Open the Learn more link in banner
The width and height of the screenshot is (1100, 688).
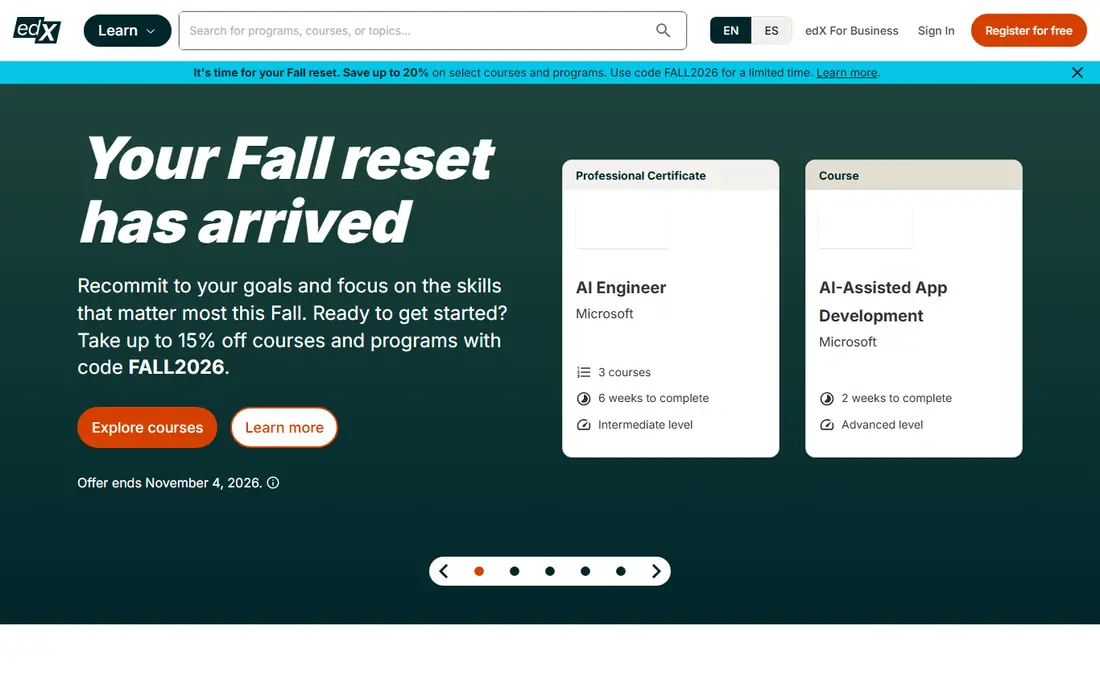tap(847, 72)
